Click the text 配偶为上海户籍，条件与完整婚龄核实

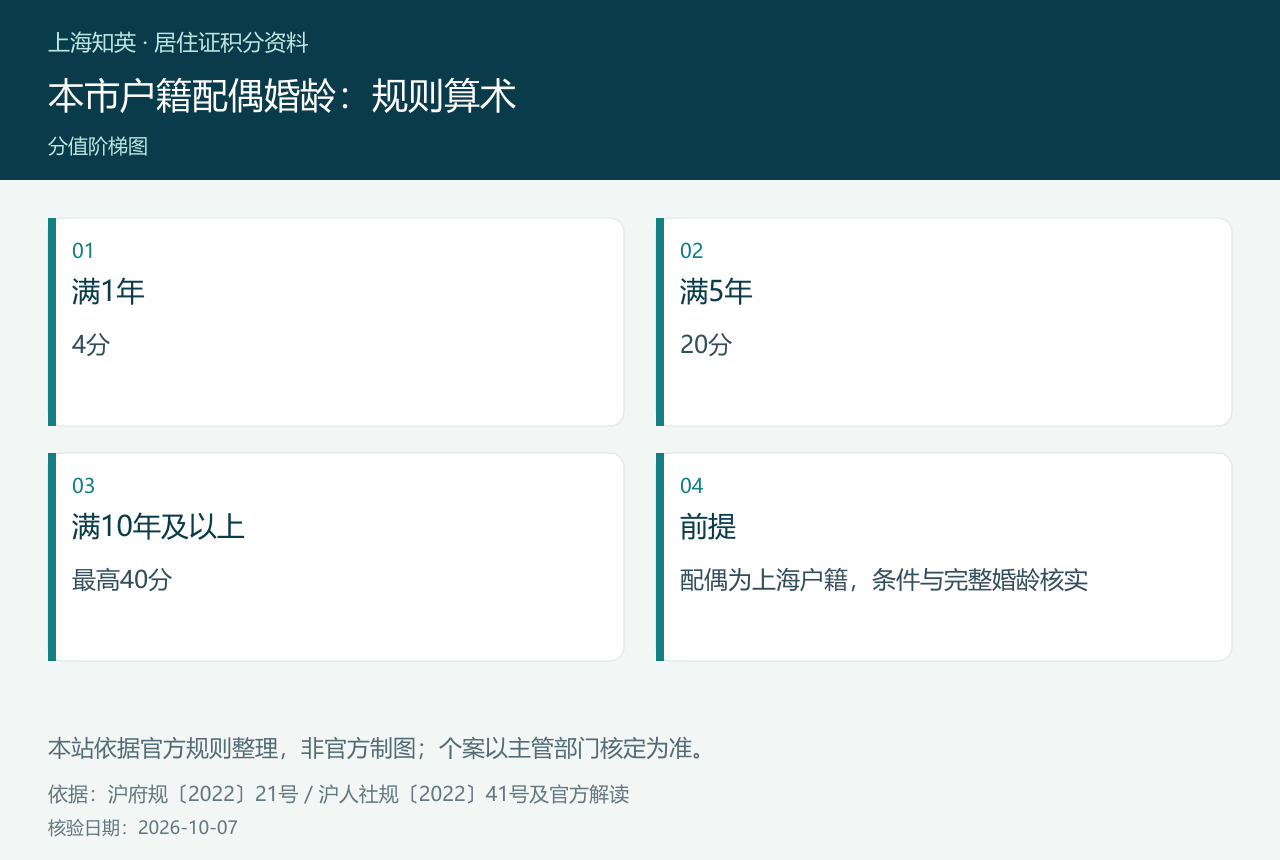coord(884,580)
